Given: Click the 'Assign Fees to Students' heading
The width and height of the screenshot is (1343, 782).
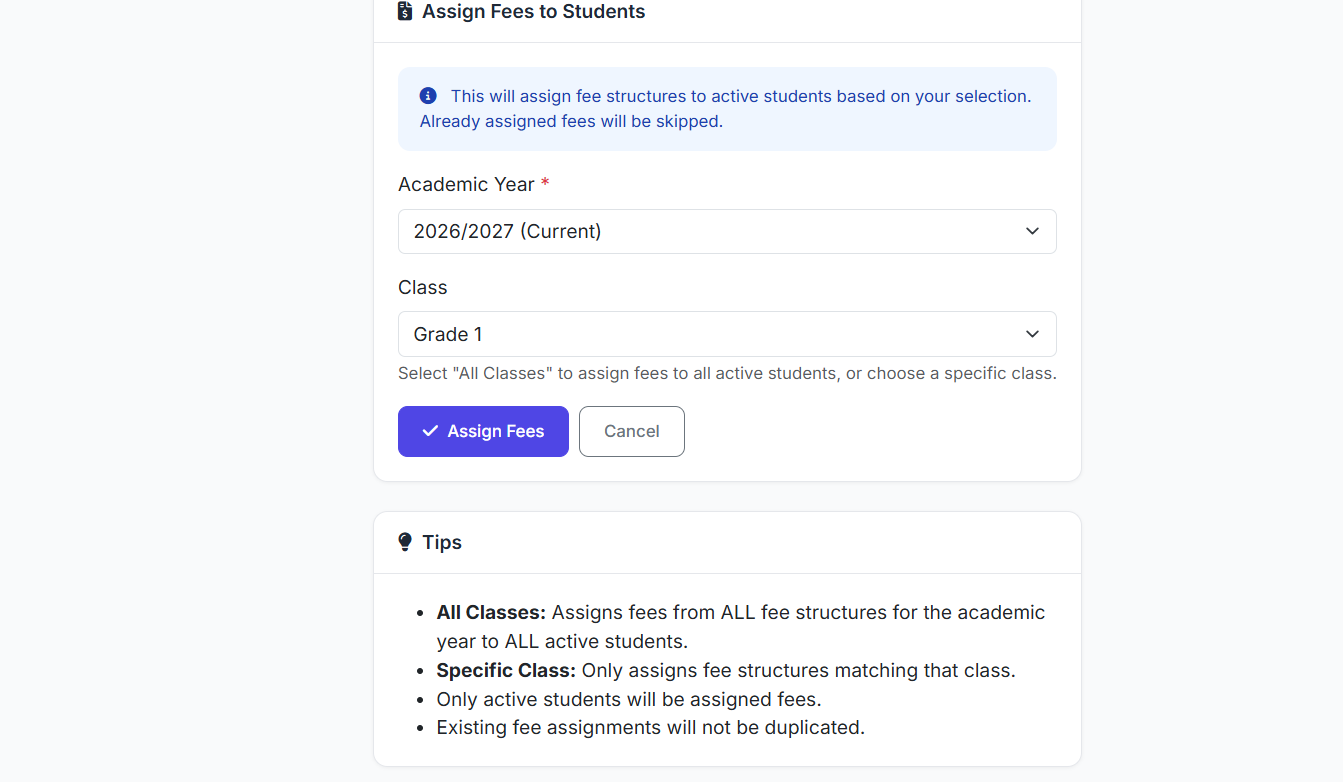Looking at the screenshot, I should coord(533,12).
